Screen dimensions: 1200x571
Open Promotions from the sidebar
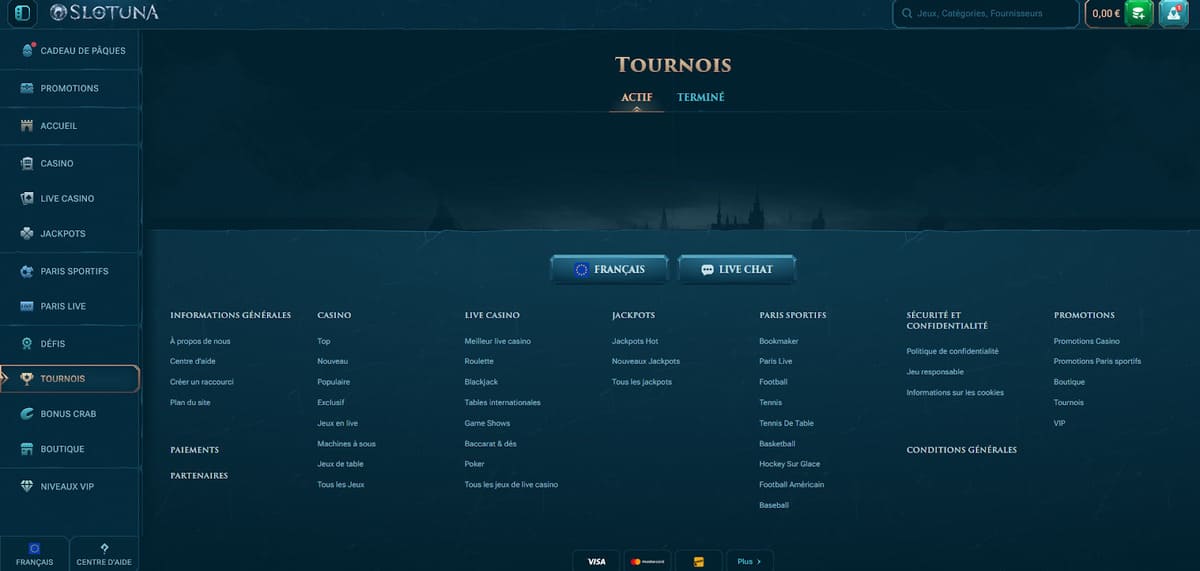click(70, 88)
